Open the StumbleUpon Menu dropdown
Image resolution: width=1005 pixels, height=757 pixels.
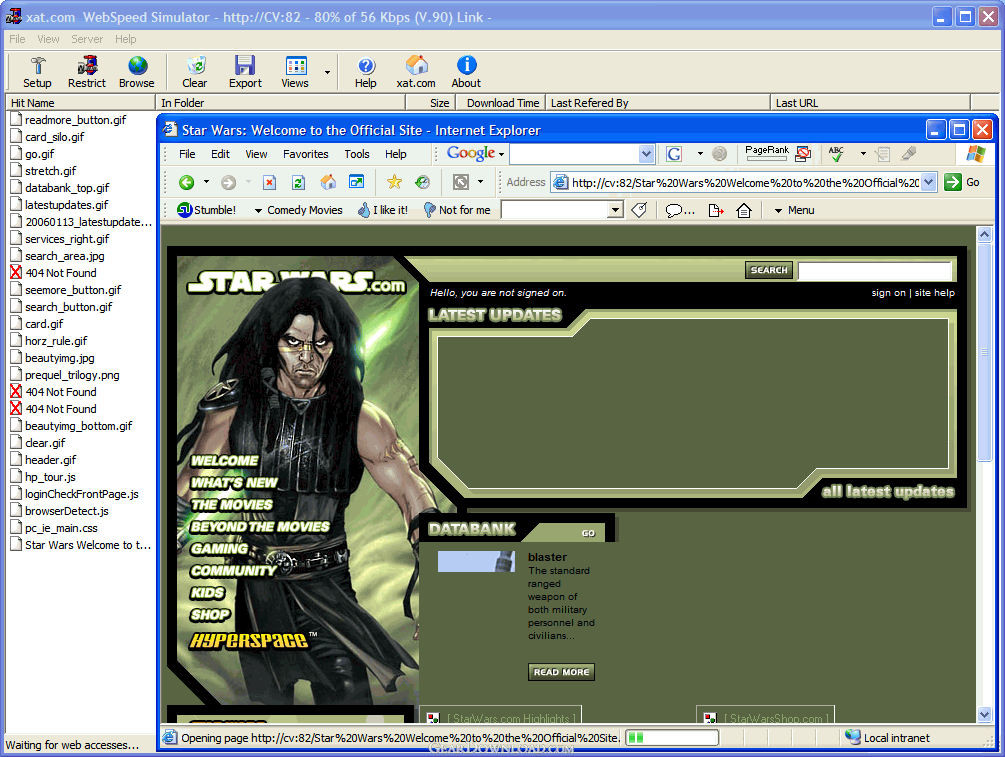point(794,210)
